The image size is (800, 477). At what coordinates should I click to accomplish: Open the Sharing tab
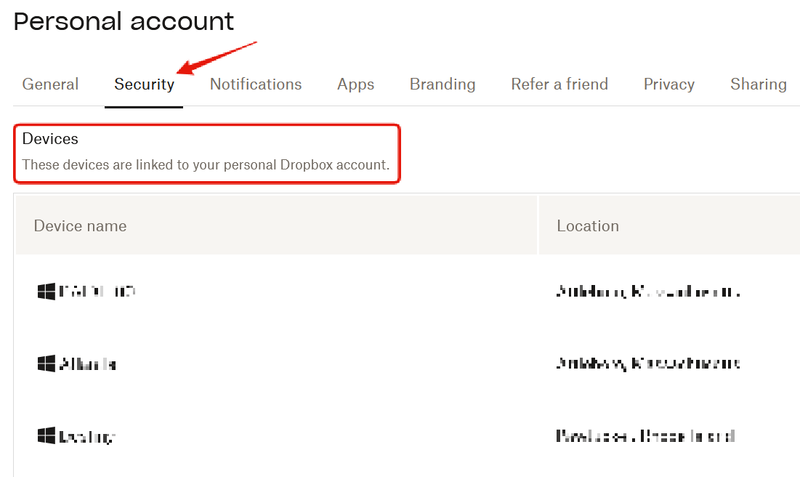point(758,84)
